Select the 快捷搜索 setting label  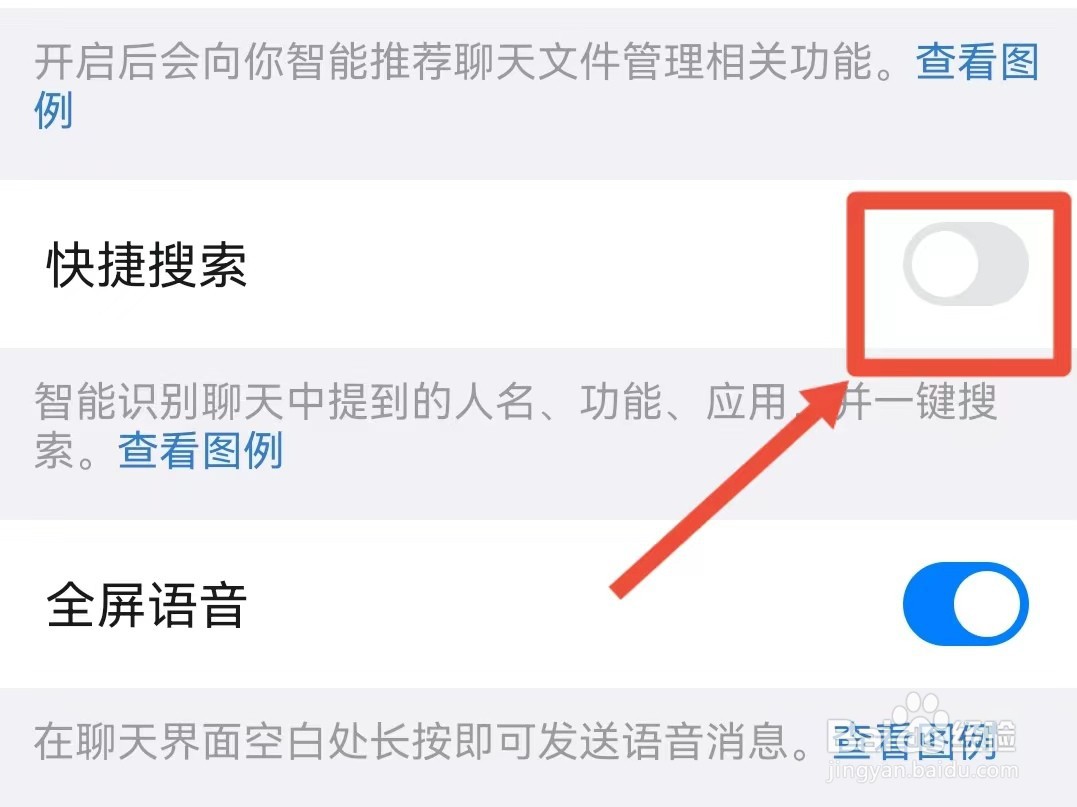pos(146,264)
